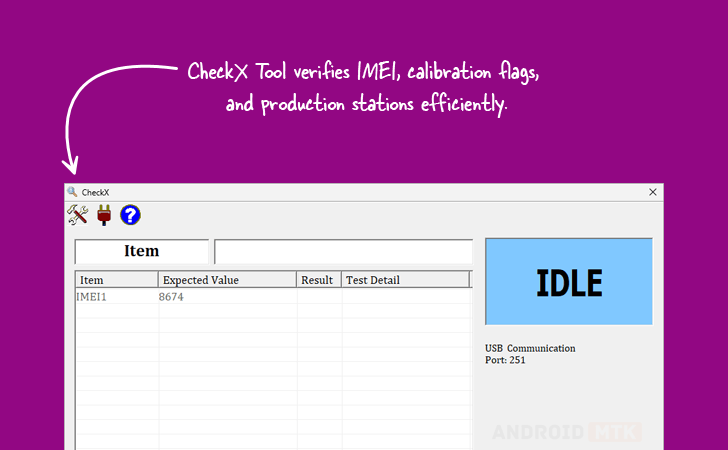Close the CheckX window
728x450 pixels.
653,192
